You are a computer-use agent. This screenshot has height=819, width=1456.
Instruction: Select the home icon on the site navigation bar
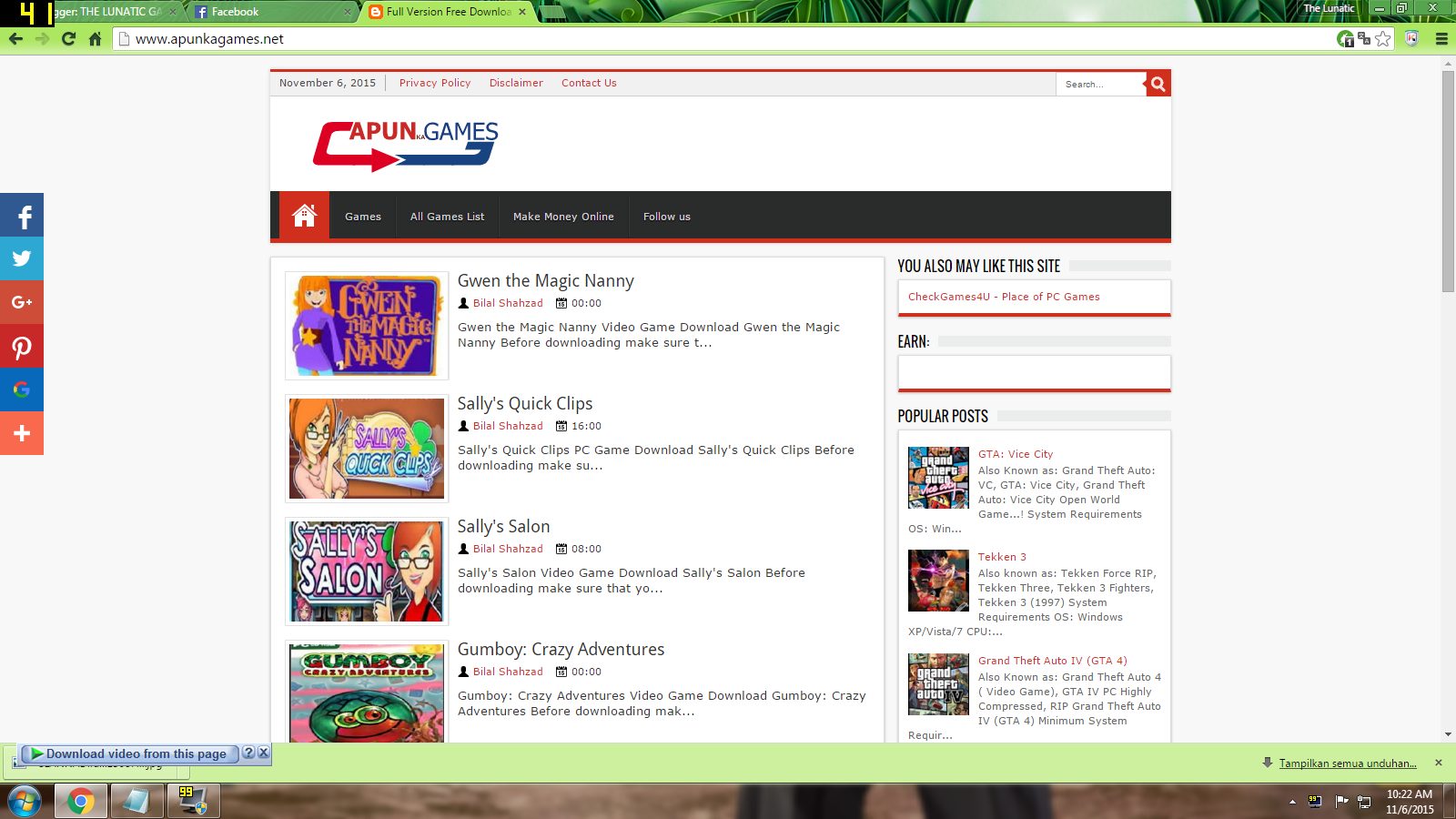point(303,216)
